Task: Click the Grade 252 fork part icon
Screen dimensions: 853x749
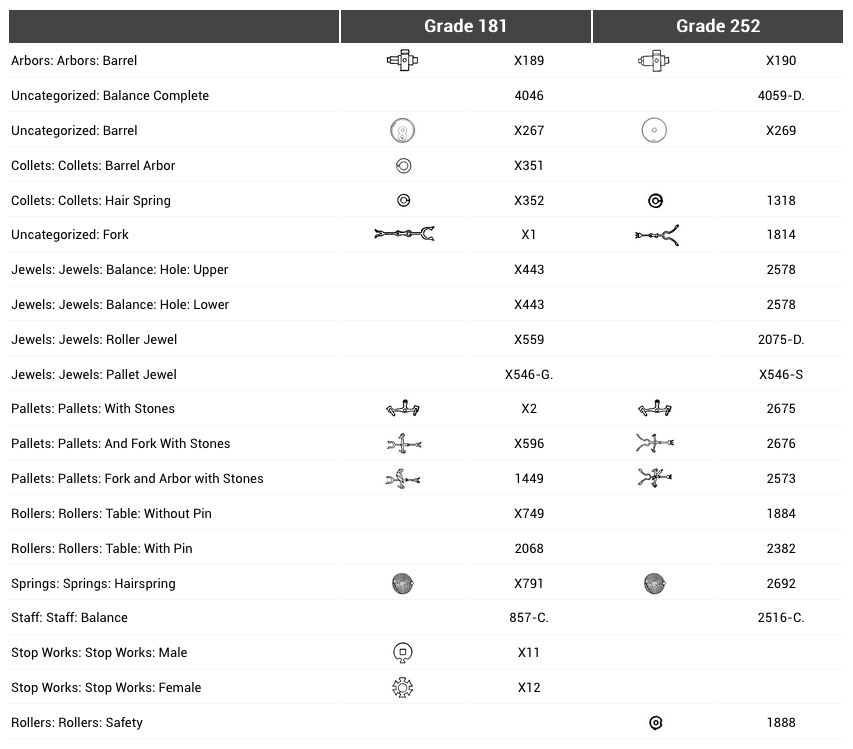Action: [656, 235]
